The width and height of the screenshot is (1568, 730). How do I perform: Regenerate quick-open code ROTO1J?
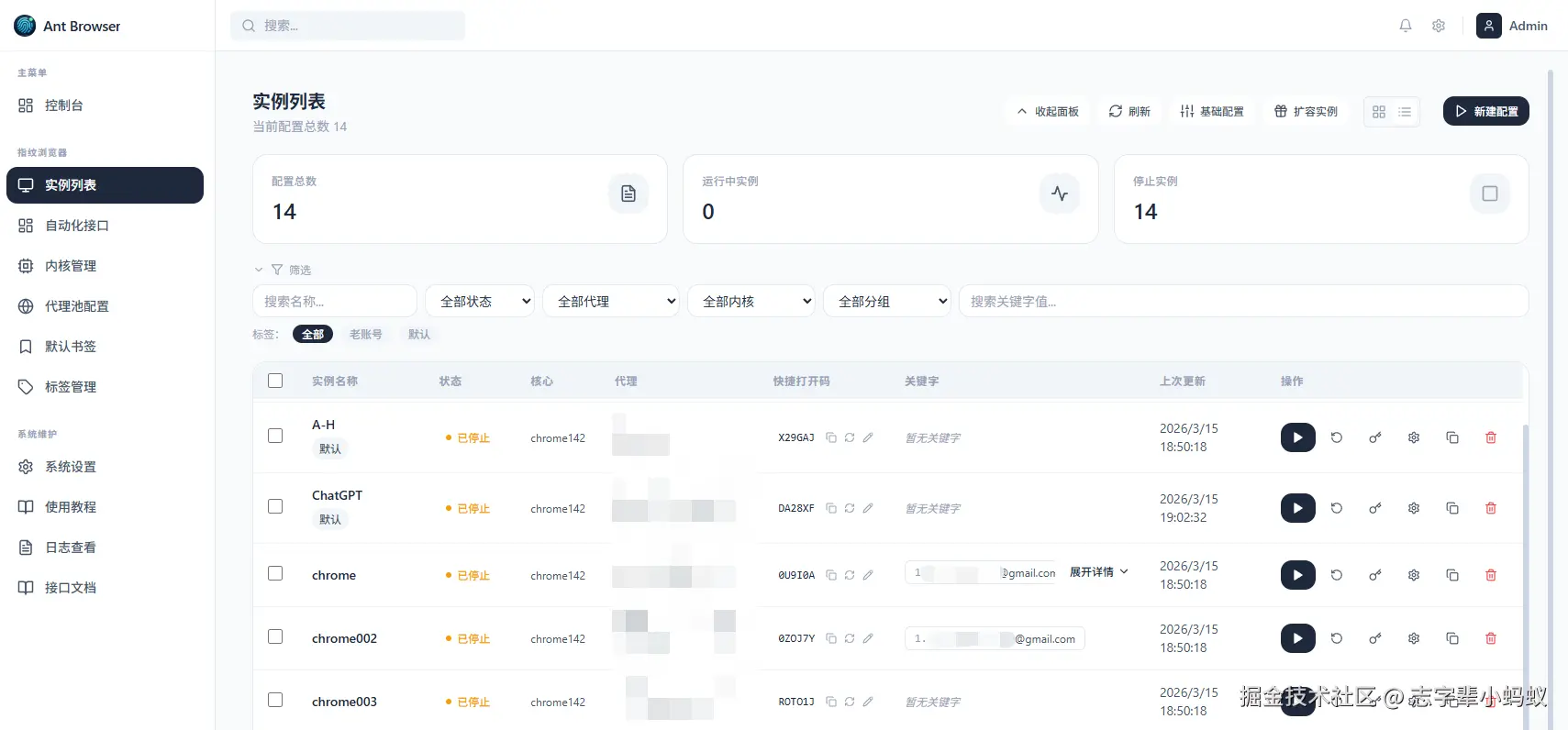pyautogui.click(x=850, y=702)
